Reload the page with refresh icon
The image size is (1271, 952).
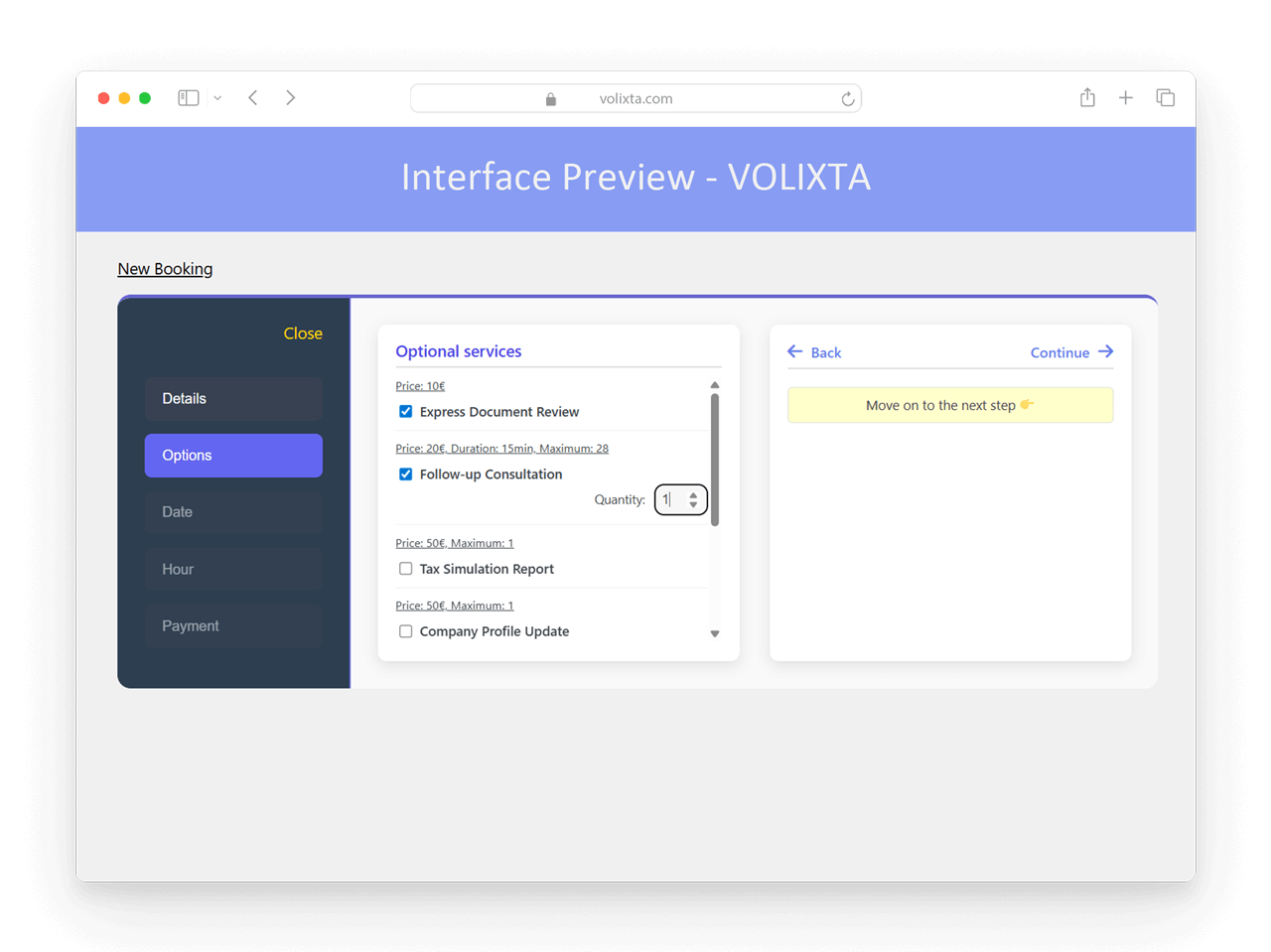point(848,98)
